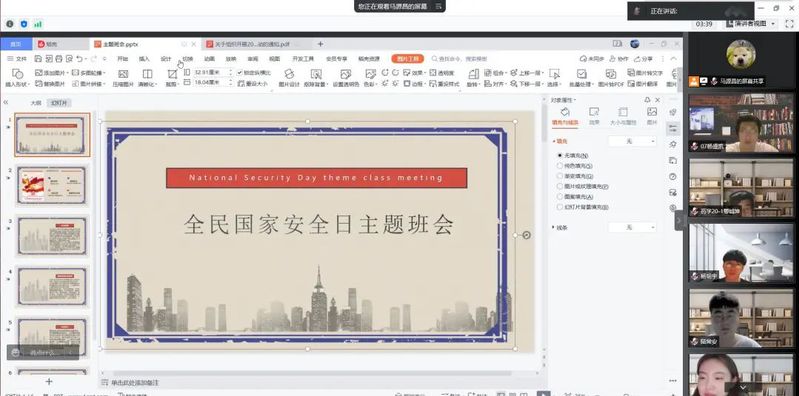Click the Remove Background (抠除背景) icon
Image resolution: width=799 pixels, height=396 pixels.
click(x=316, y=74)
